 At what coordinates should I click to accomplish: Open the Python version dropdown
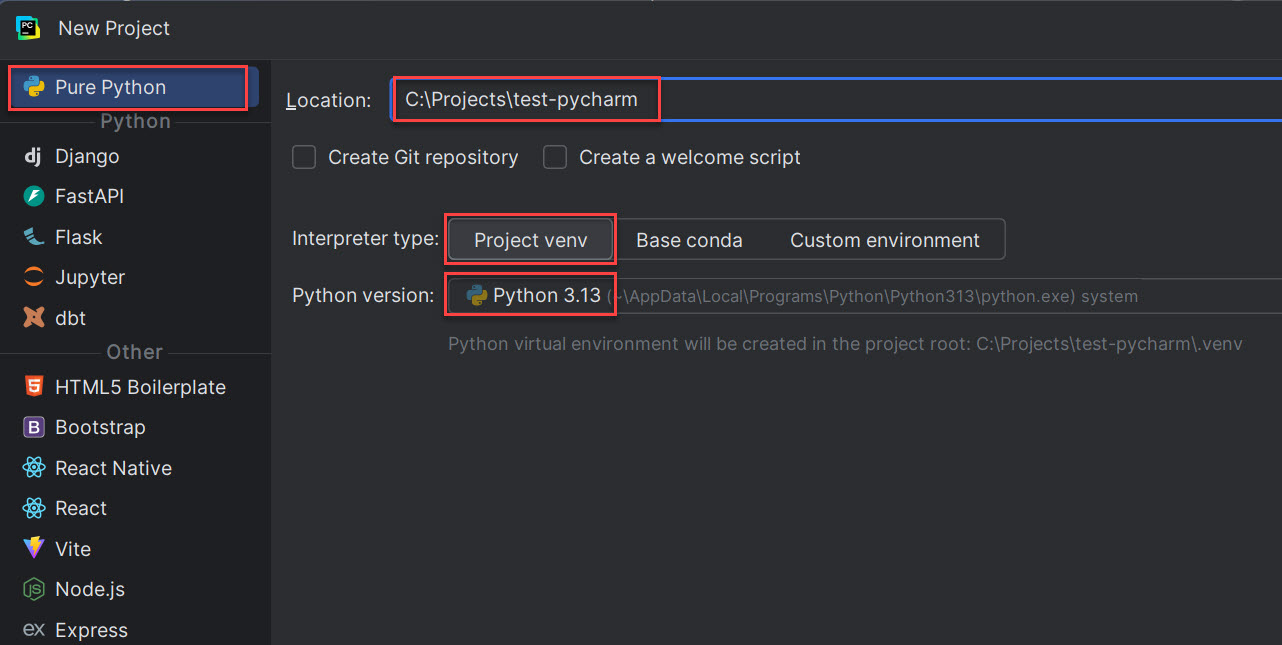[x=800, y=296]
